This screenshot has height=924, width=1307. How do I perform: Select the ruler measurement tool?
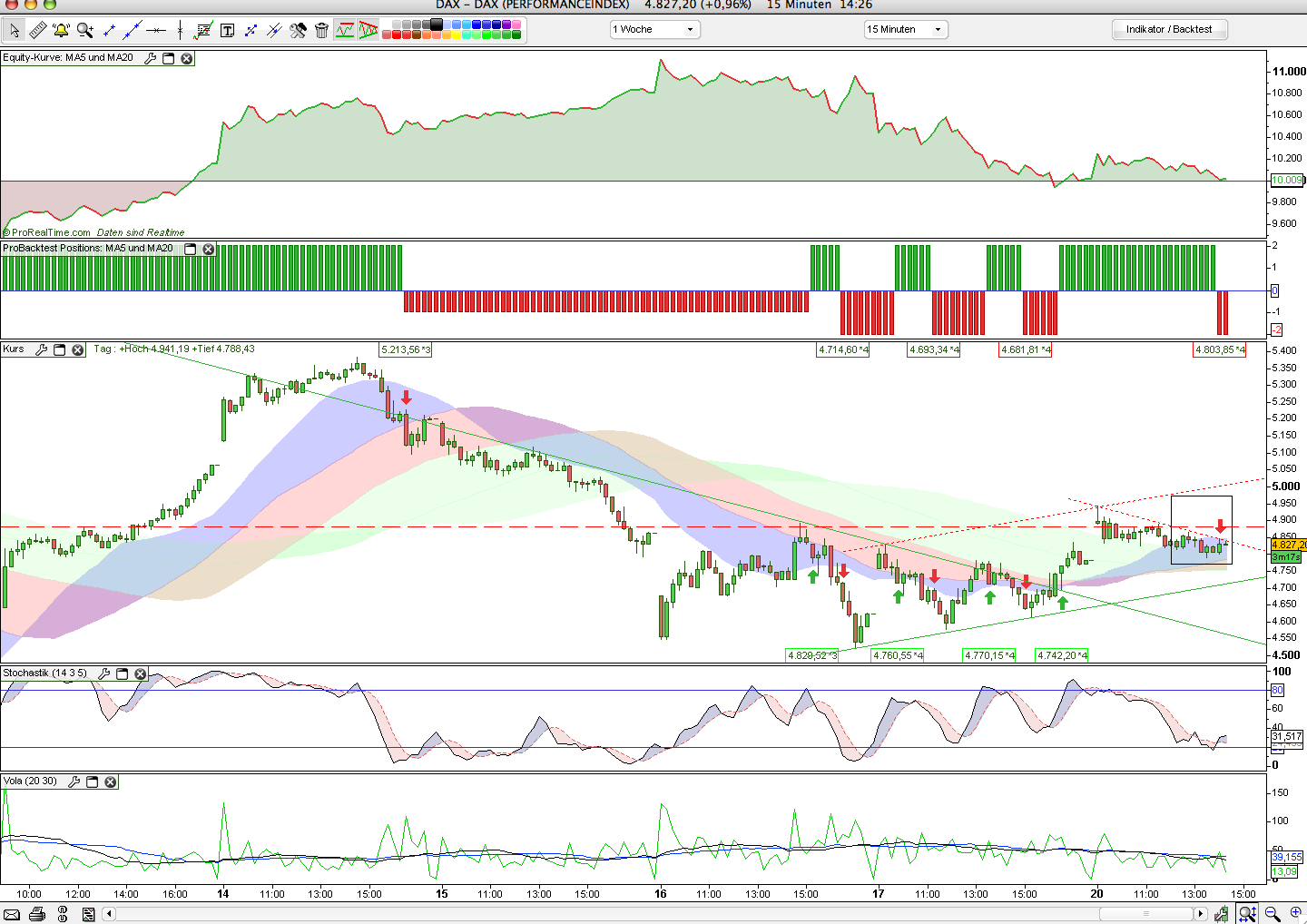(37, 30)
